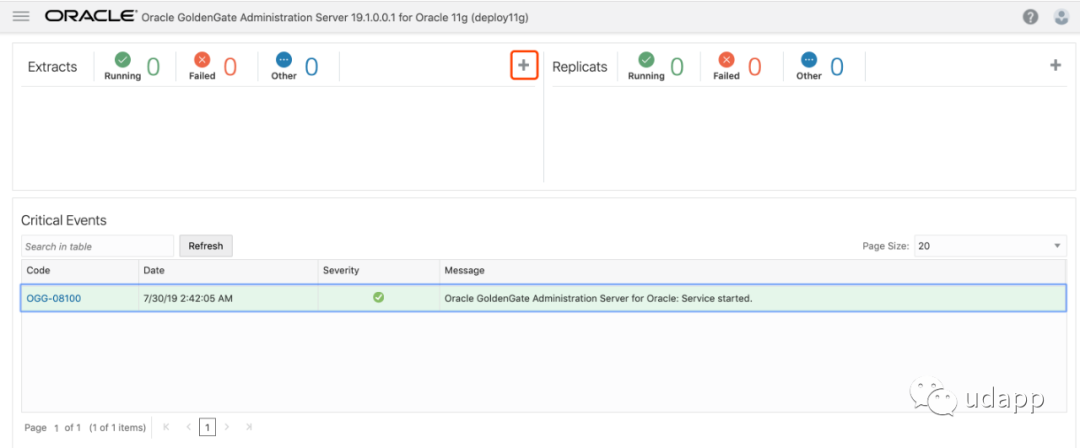Click the Extracts Failed red icon
1080x448 pixels.
[202, 60]
